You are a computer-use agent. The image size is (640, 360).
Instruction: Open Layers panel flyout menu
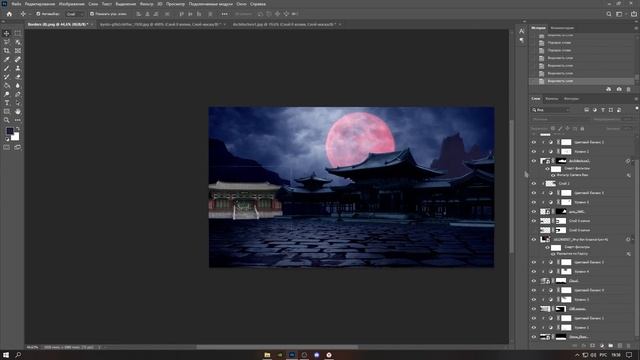(x=636, y=99)
